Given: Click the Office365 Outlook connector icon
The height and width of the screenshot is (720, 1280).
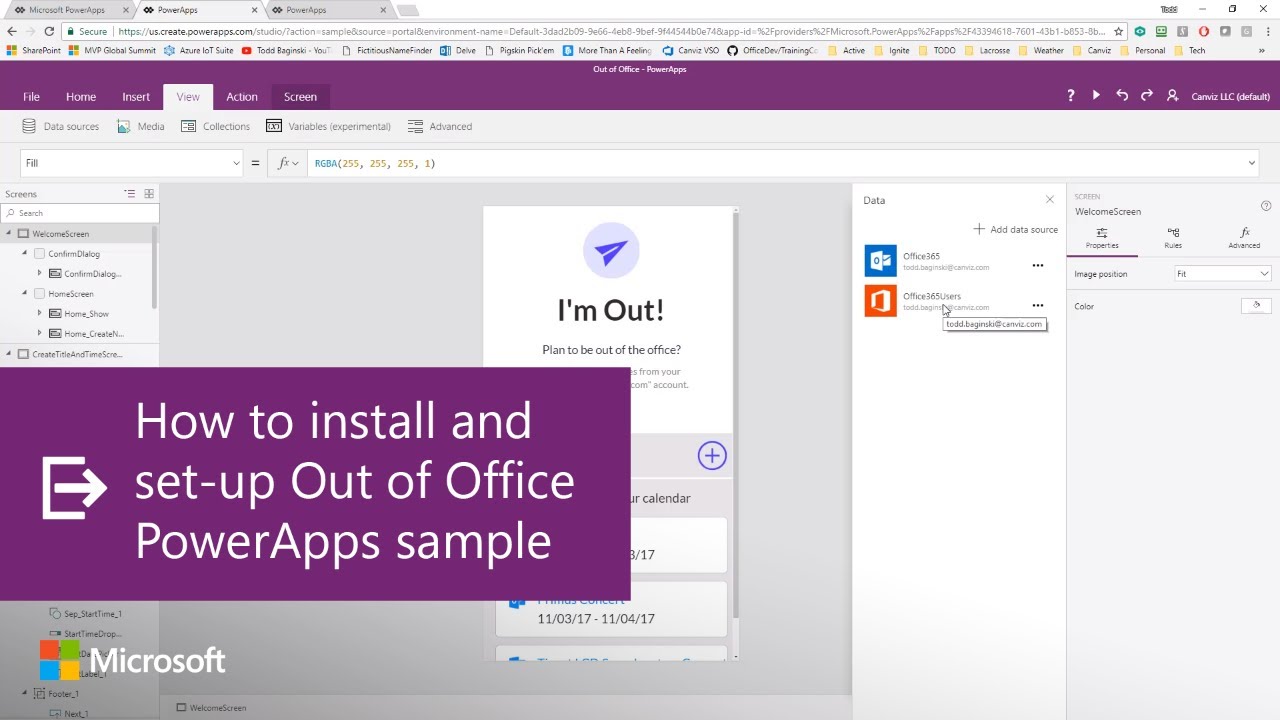Looking at the screenshot, I should pos(881,261).
